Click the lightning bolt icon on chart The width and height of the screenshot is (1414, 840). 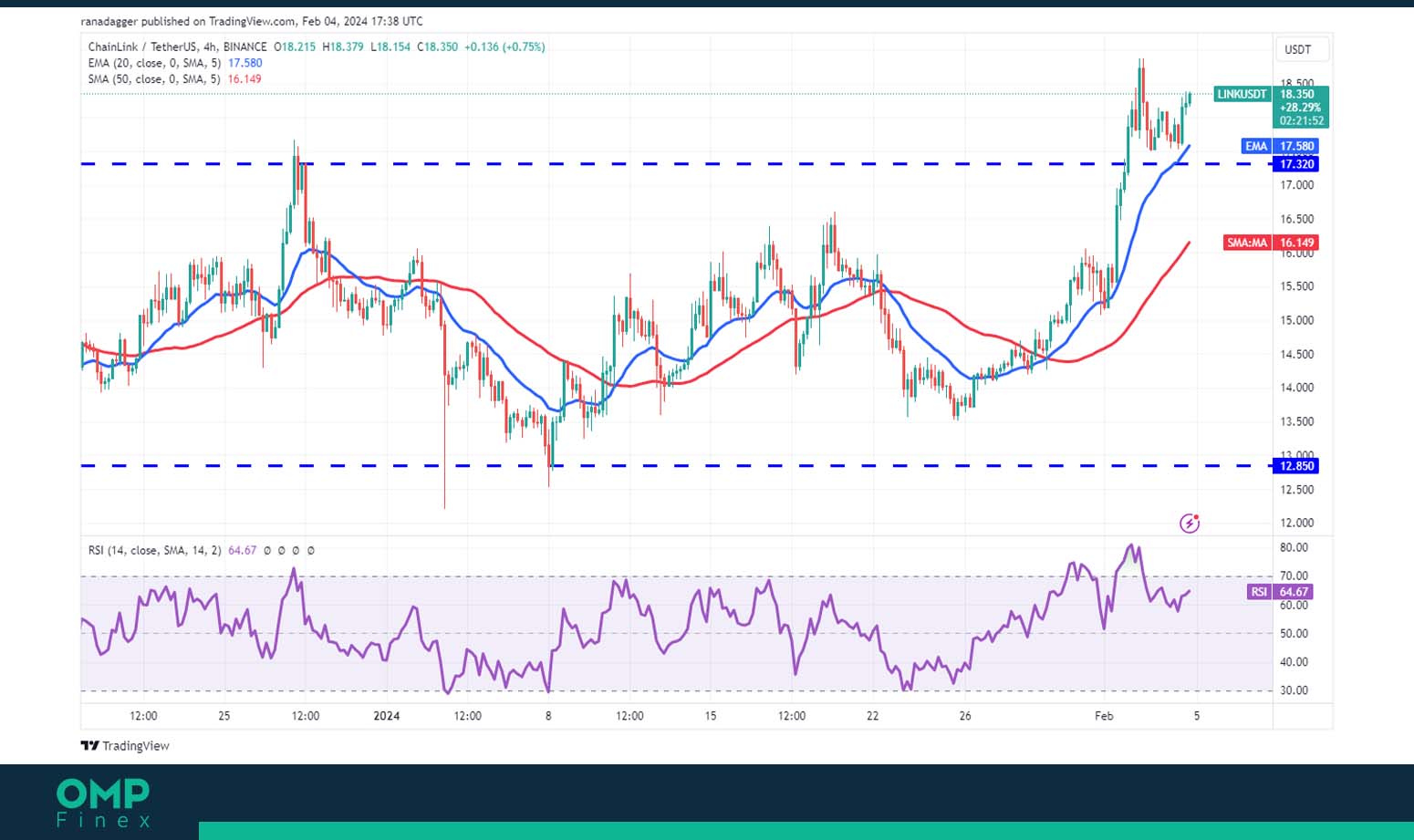pyautogui.click(x=1190, y=524)
